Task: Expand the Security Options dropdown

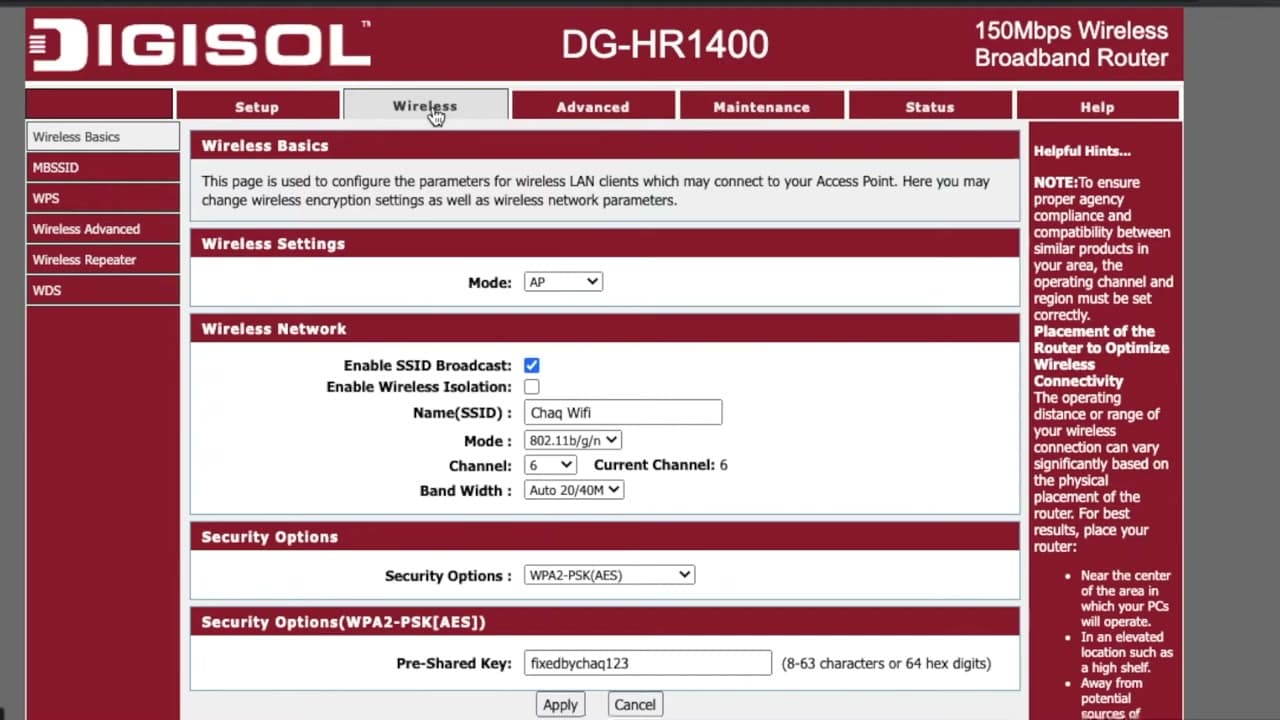Action: pyautogui.click(x=609, y=575)
